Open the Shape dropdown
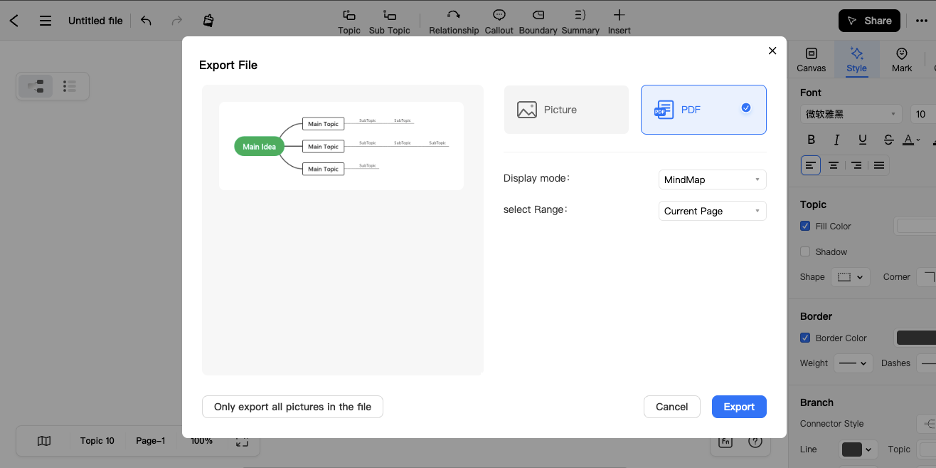The height and width of the screenshot is (468, 936). (851, 277)
